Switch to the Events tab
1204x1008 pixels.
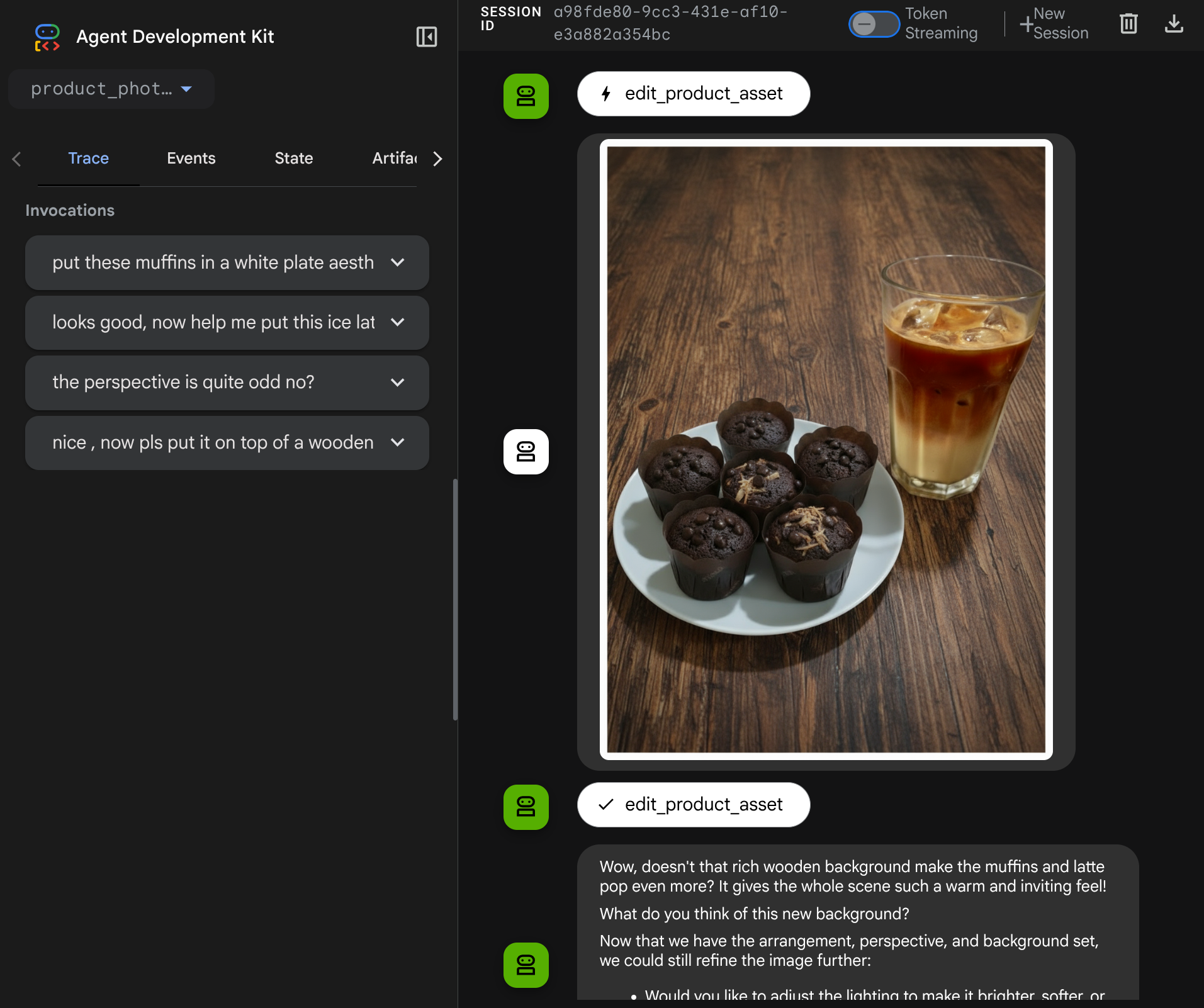pyautogui.click(x=191, y=158)
